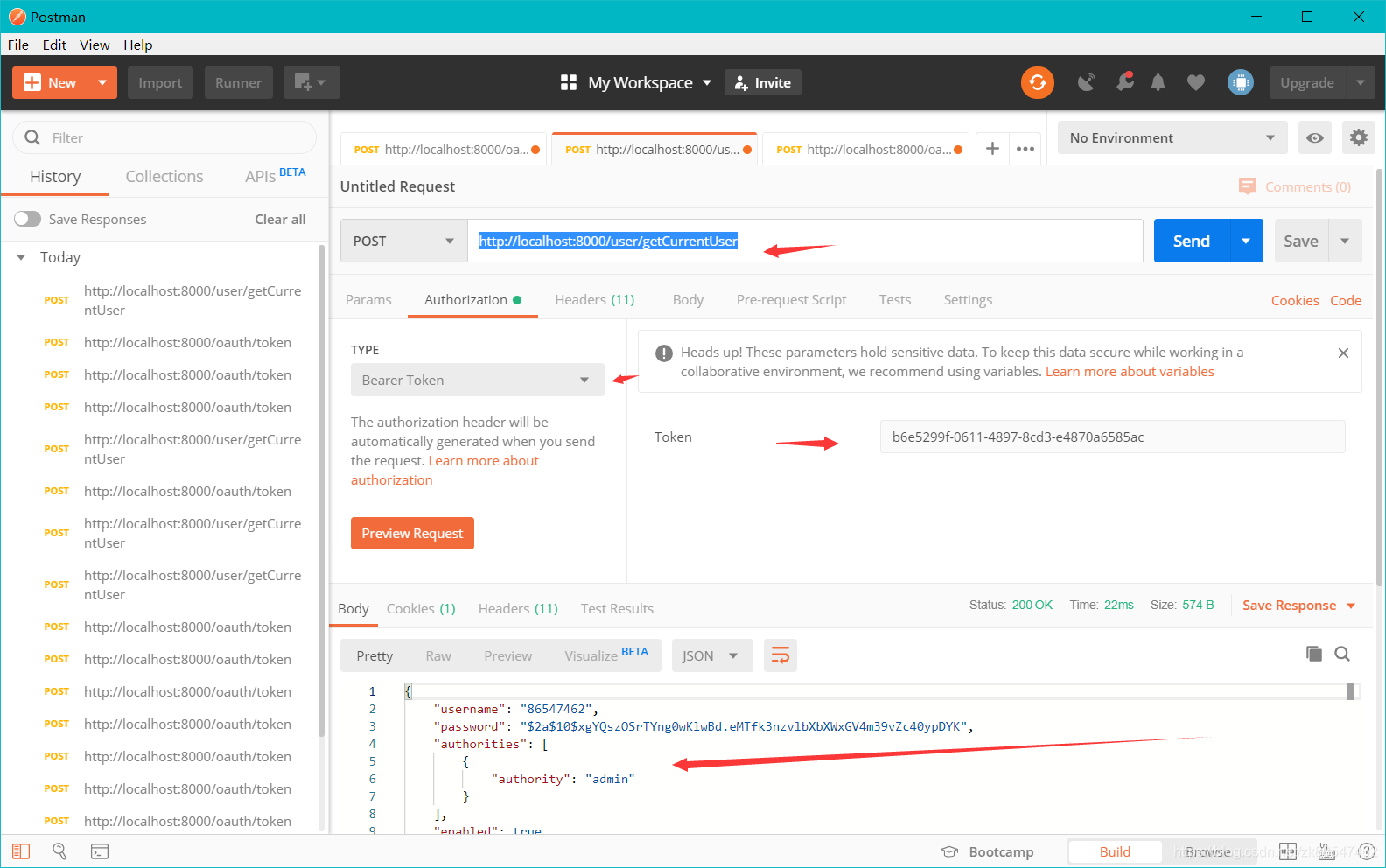The height and width of the screenshot is (868, 1386).
Task: Open the Send button dropdown arrow
Action: (1246, 241)
